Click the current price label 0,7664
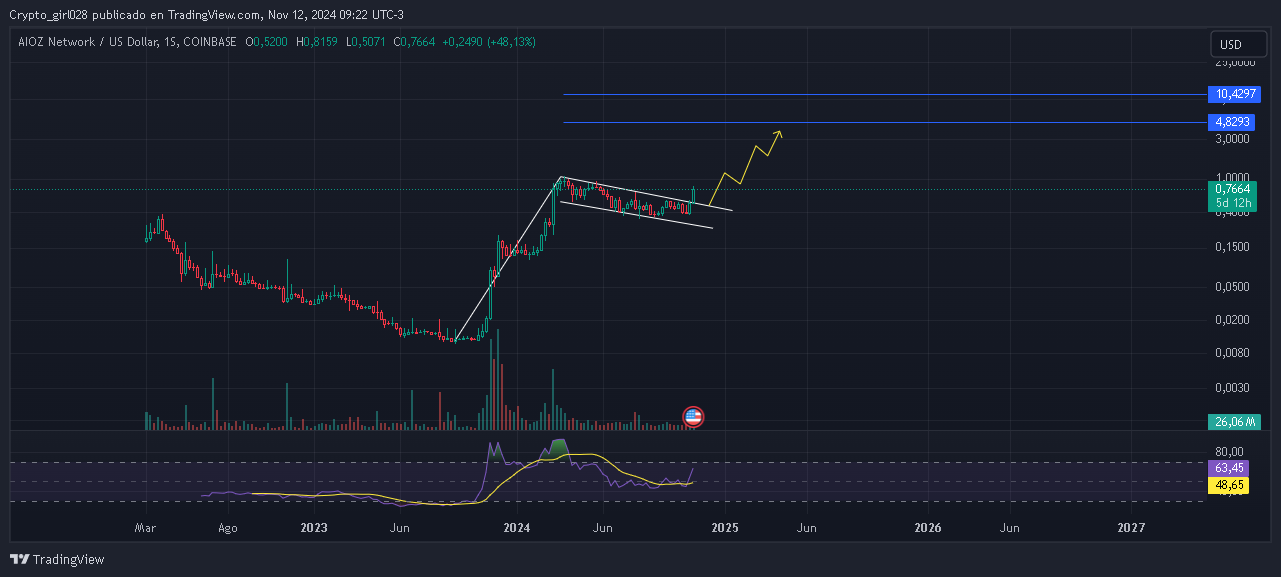The image size is (1281, 577). [x=1232, y=188]
